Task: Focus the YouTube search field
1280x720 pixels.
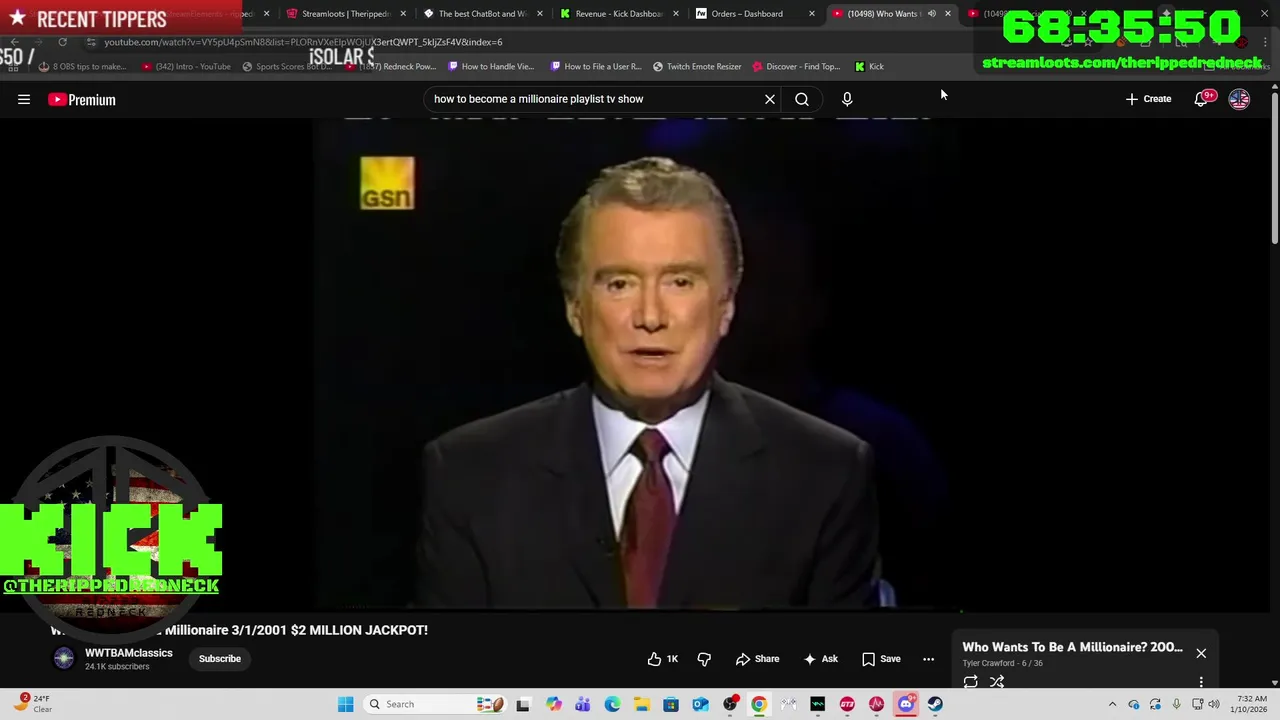Action: click(595, 99)
